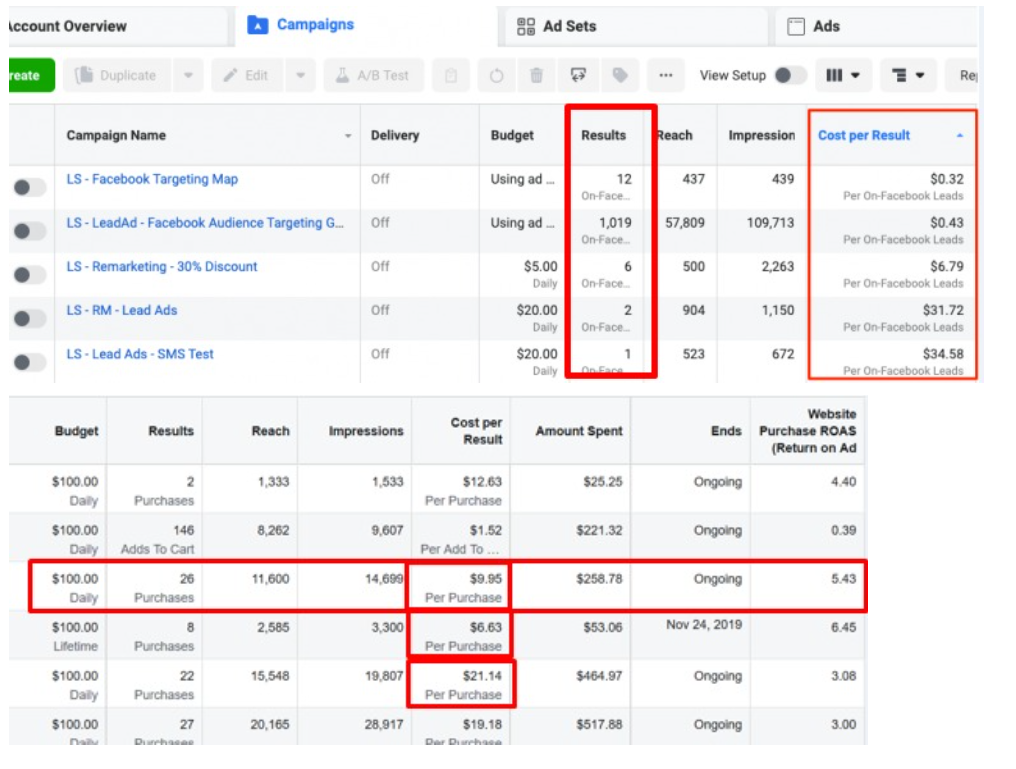
Task: Click the trash delete icon
Action: point(537,75)
